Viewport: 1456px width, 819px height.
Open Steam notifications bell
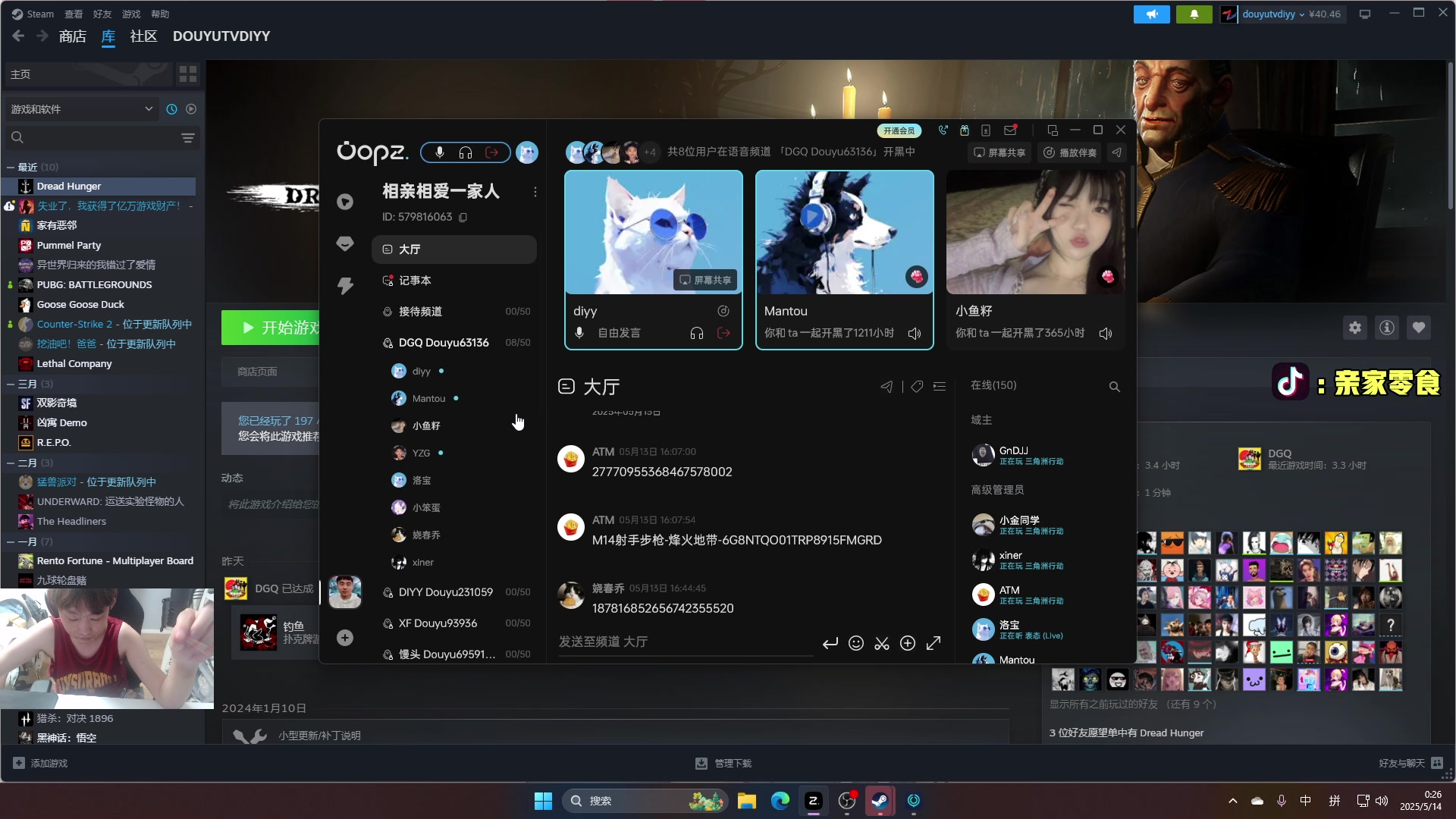click(1194, 14)
